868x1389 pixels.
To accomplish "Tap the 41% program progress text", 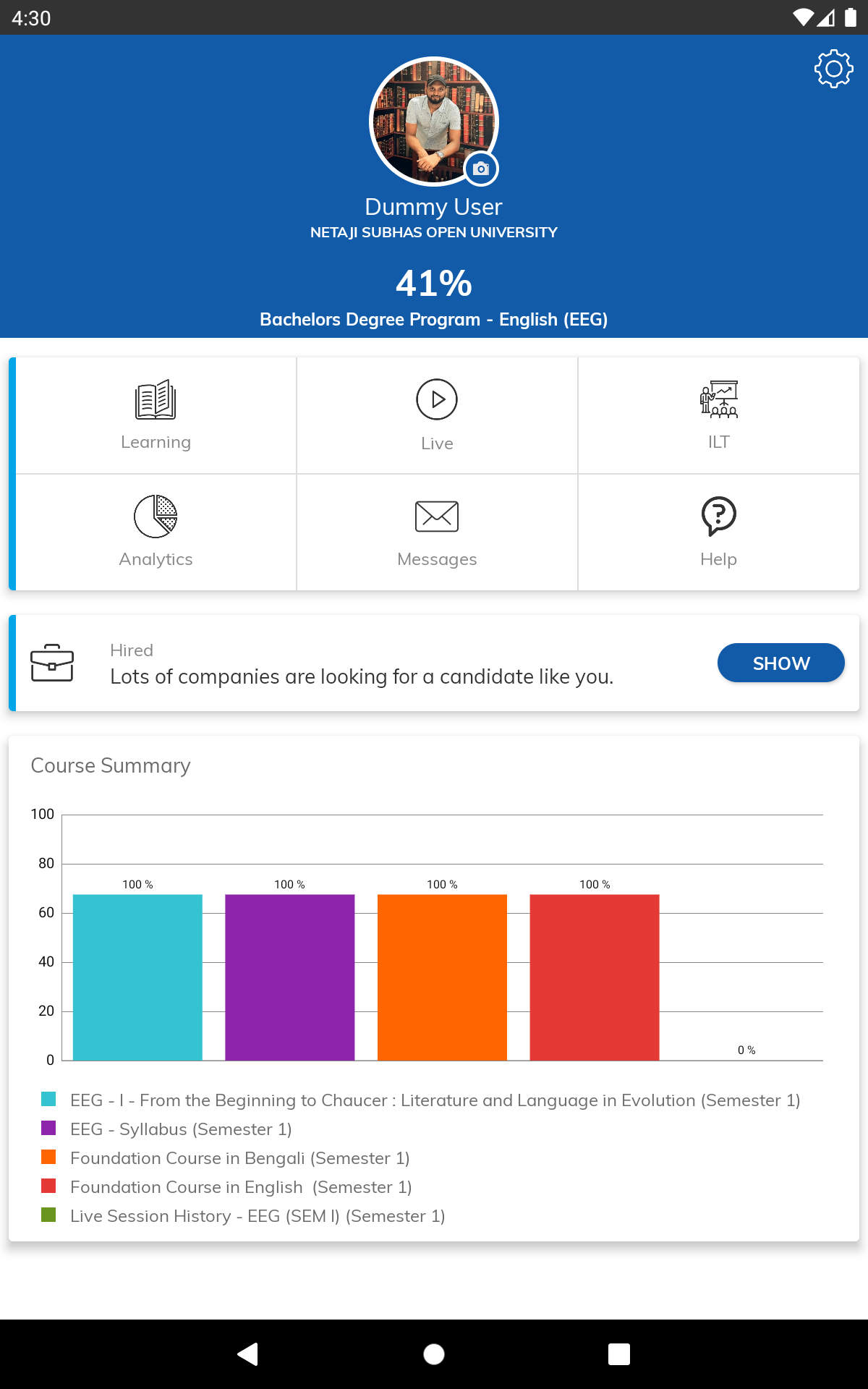I will coord(434,283).
